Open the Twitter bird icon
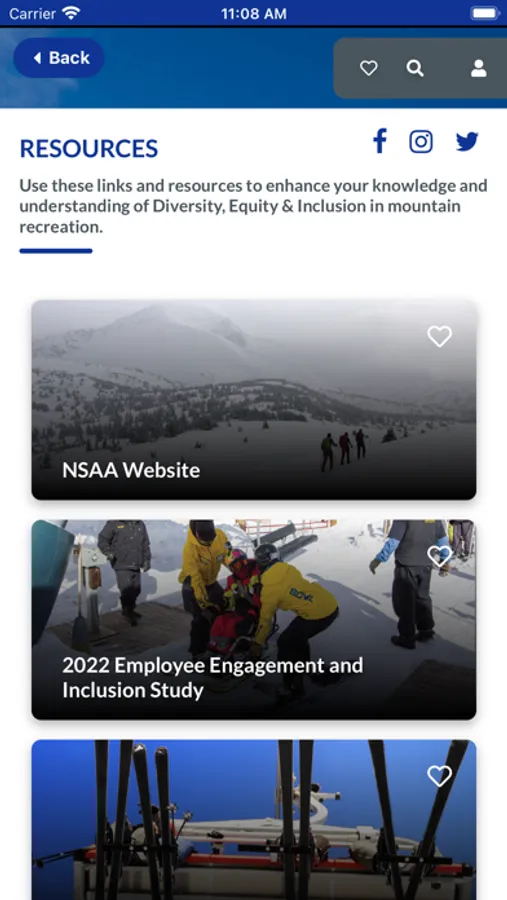Viewport: 507px width, 900px height. pyautogui.click(x=467, y=141)
